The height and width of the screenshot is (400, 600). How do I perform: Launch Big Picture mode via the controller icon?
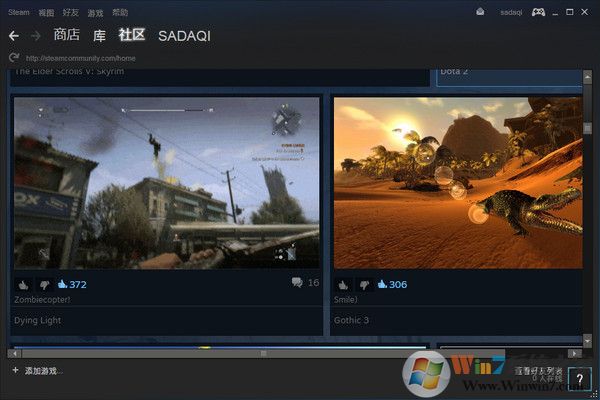point(538,12)
